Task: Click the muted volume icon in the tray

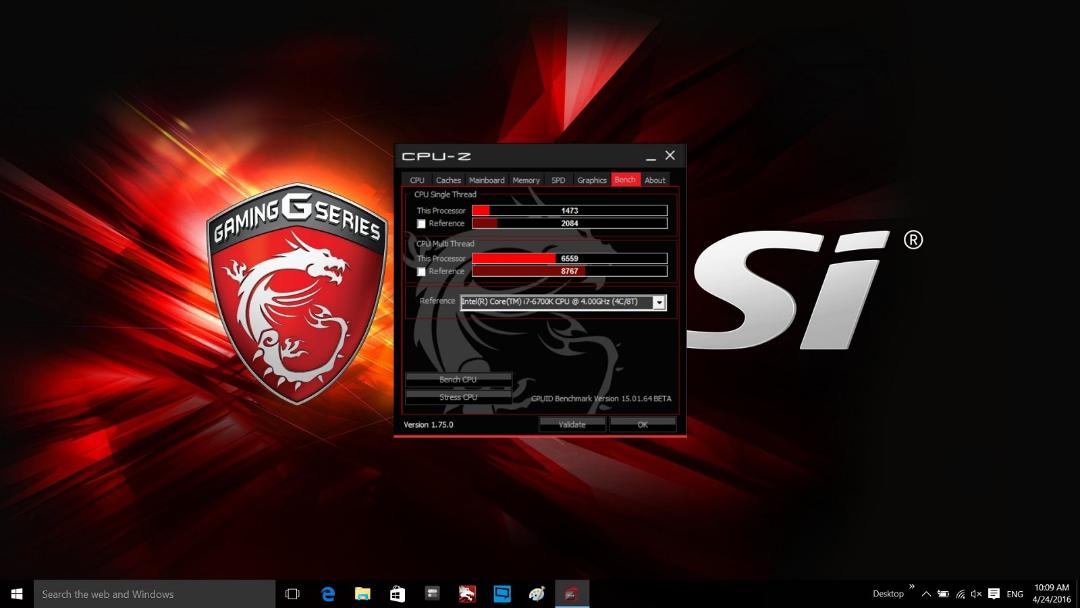Action: 976,594
